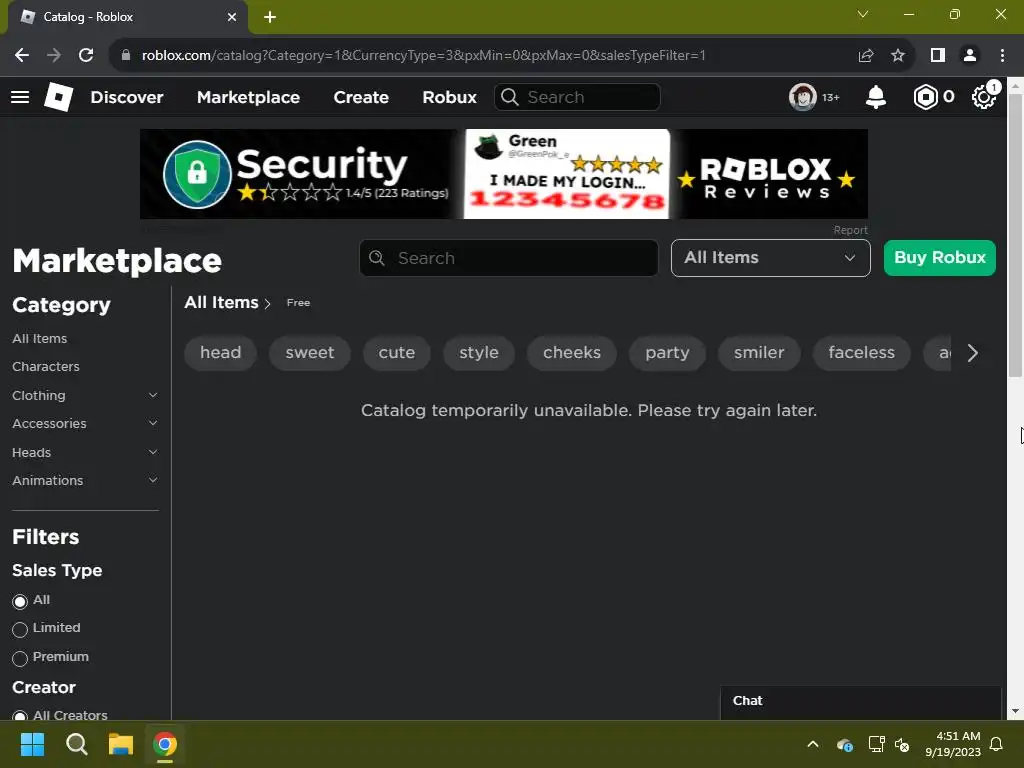The image size is (1024, 768).
Task: Select the Premium sales type radio
Action: (20, 658)
